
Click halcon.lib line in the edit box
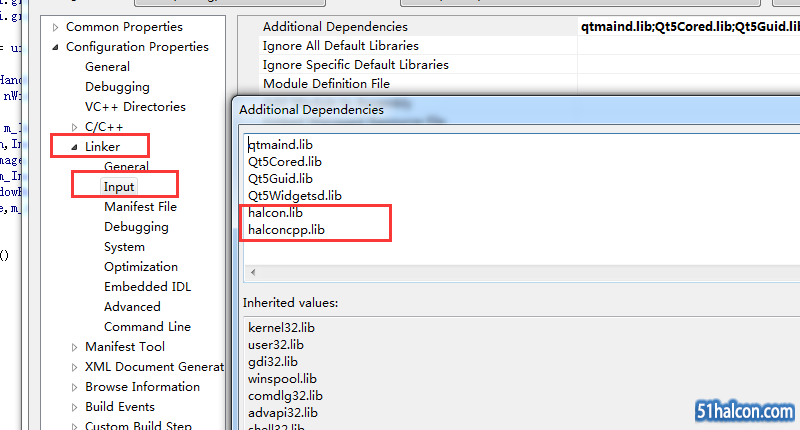click(278, 213)
